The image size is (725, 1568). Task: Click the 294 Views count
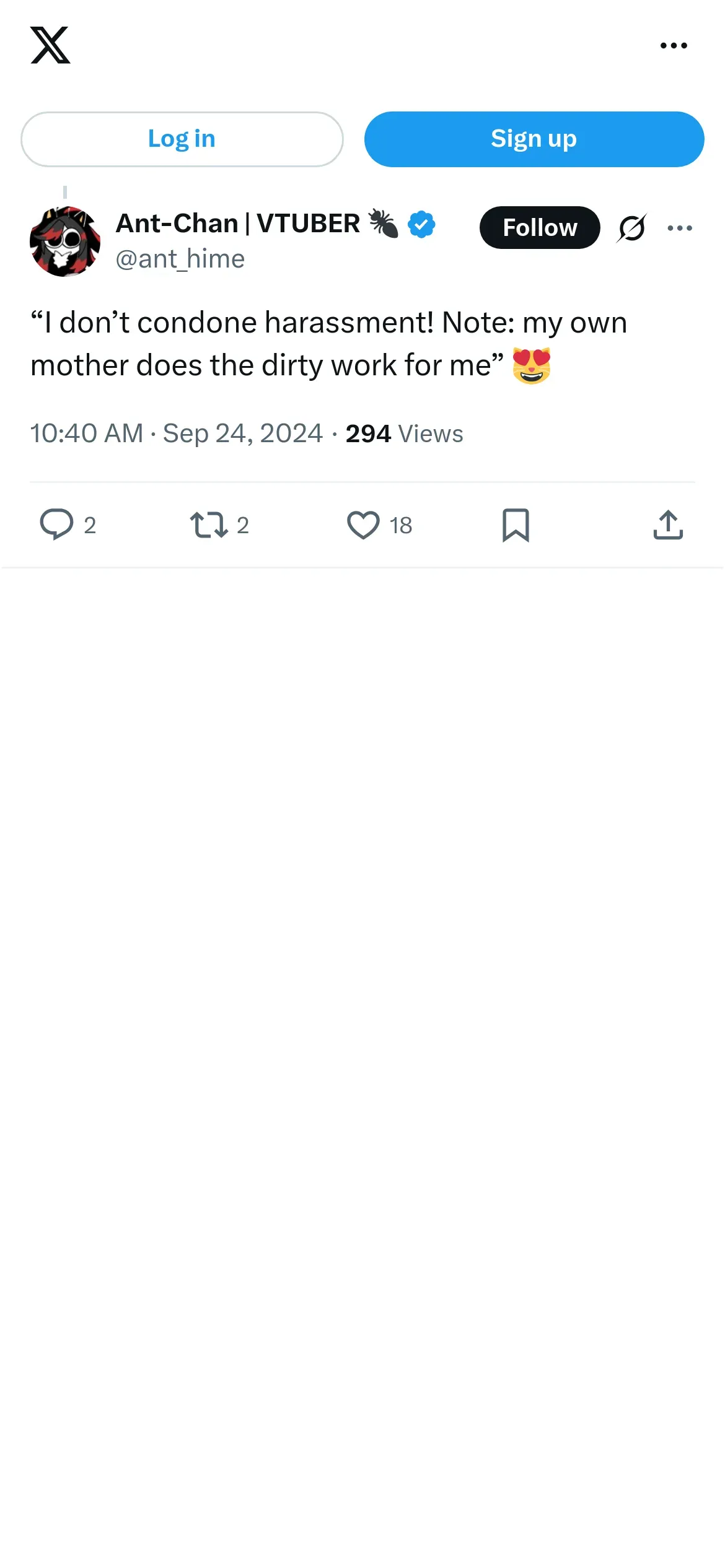click(x=404, y=433)
